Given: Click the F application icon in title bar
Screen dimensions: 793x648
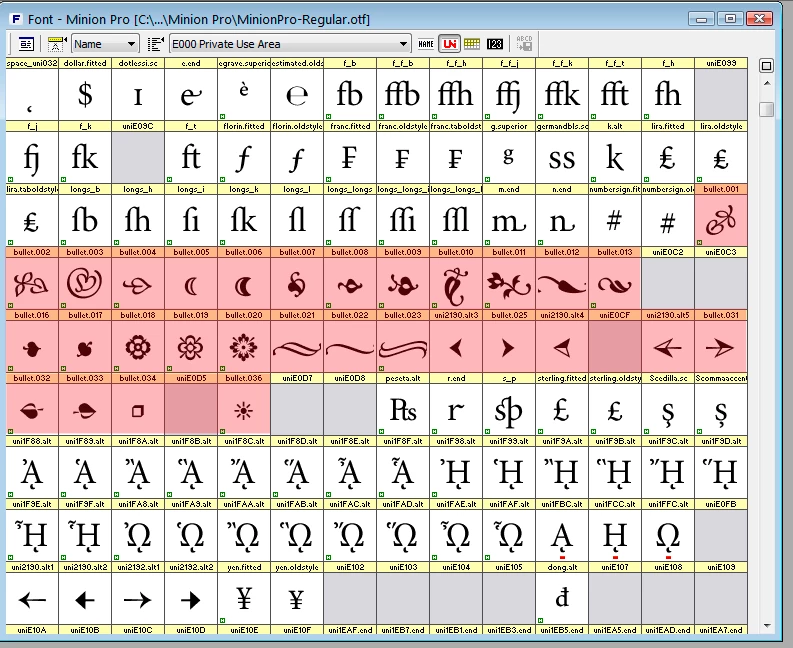Looking at the screenshot, I should point(16,19).
